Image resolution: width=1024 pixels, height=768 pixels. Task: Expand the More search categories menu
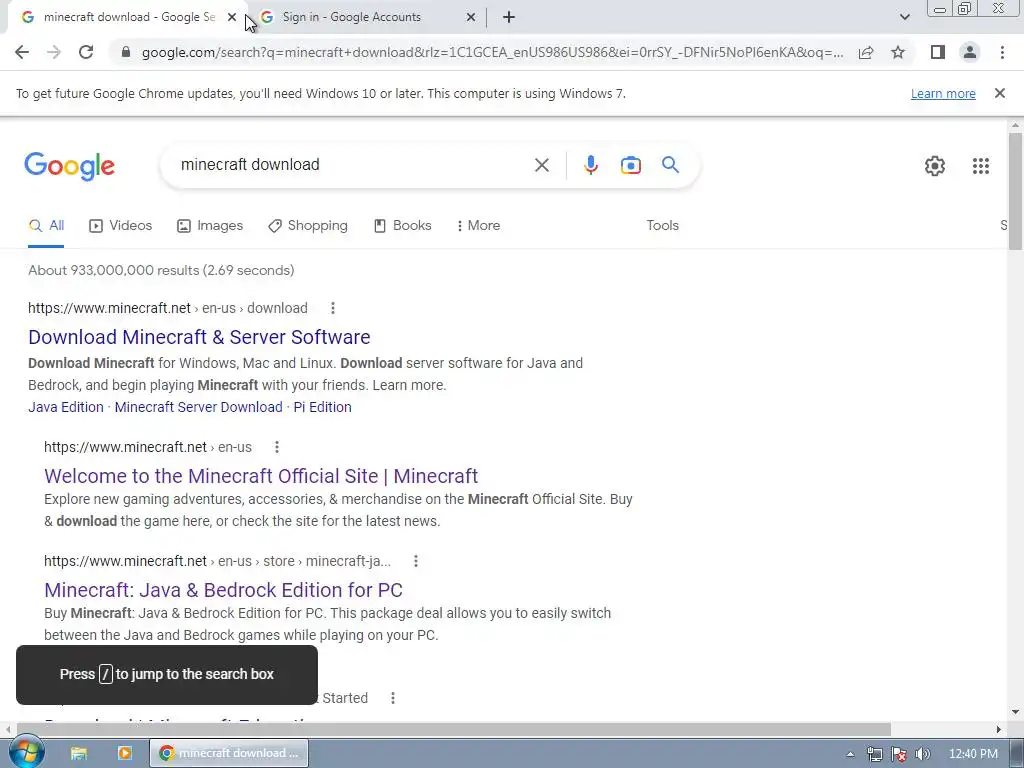click(x=478, y=226)
